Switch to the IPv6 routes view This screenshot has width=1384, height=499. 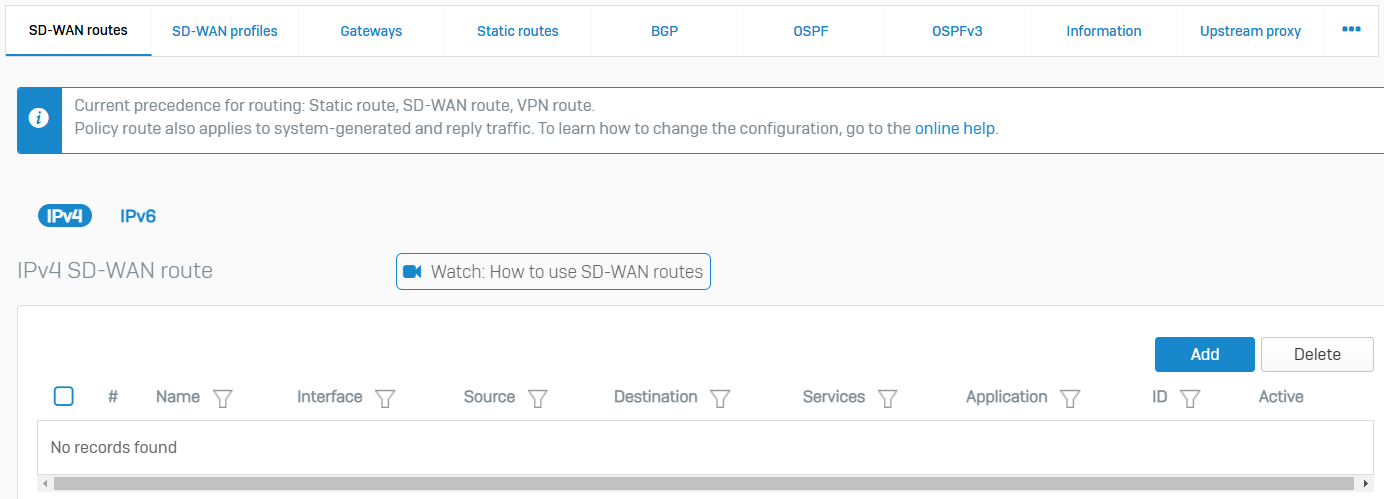point(138,216)
